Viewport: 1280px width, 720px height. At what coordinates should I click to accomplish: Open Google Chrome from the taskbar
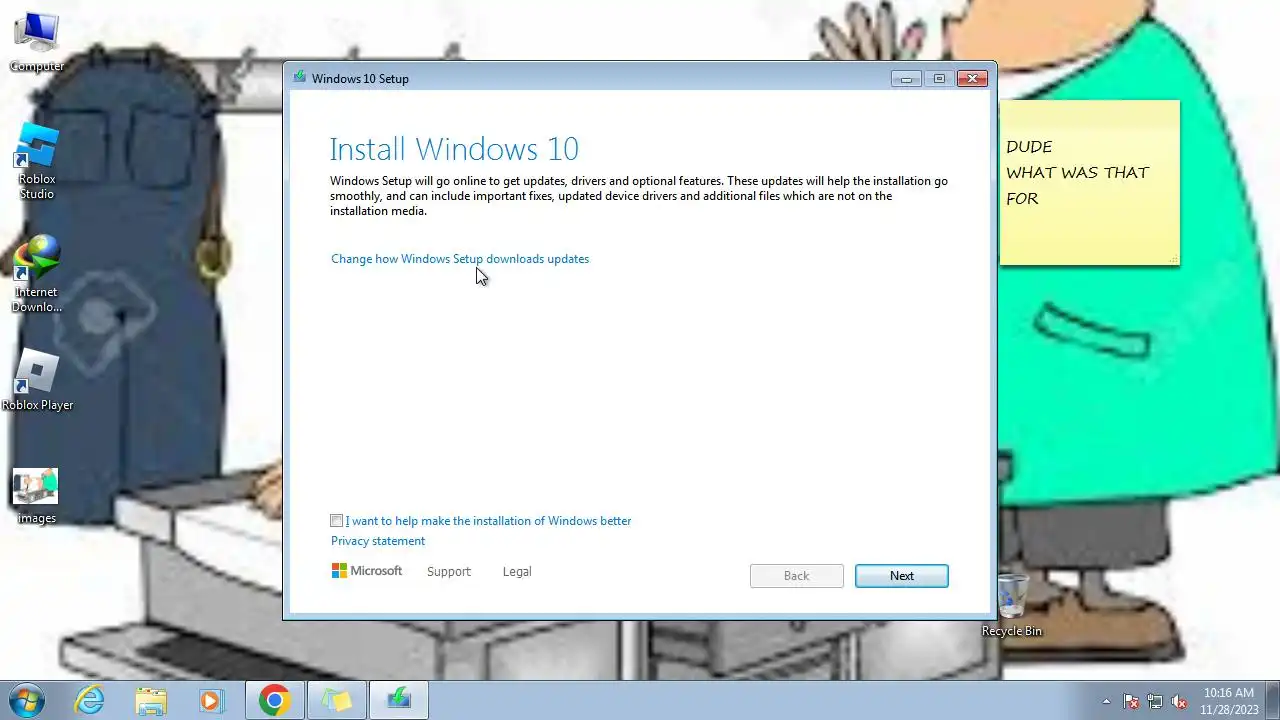[274, 700]
